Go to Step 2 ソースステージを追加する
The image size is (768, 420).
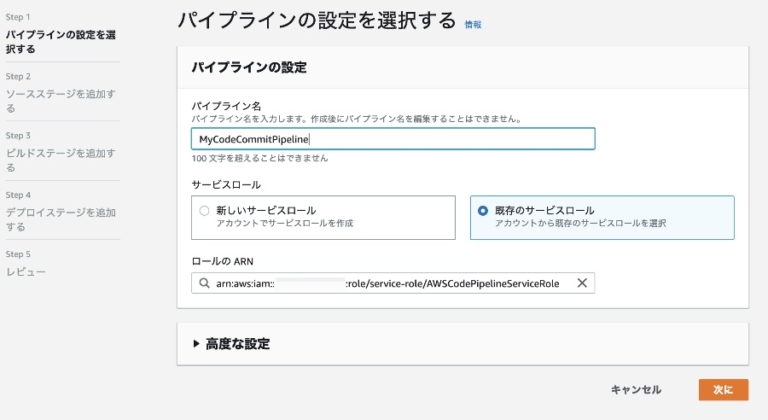(61, 100)
